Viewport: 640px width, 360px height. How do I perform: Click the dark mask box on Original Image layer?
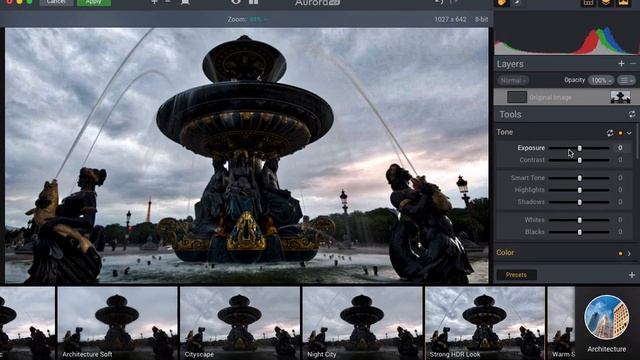tap(517, 97)
